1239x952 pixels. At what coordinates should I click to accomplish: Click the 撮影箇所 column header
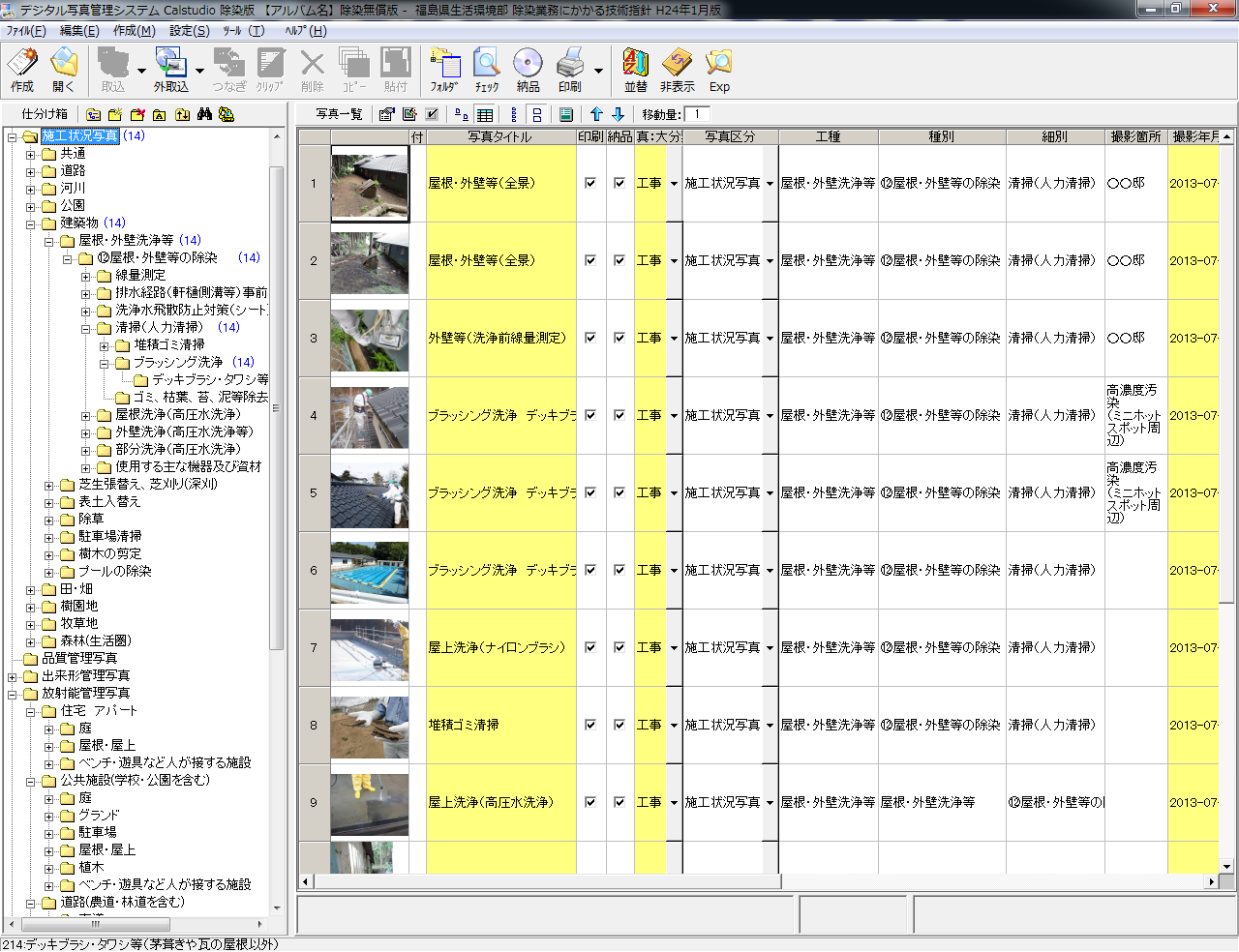point(1136,137)
